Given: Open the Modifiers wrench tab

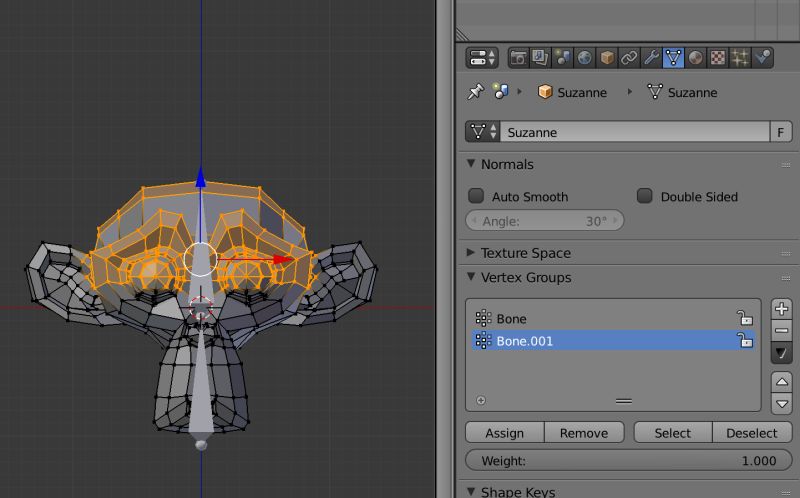Looking at the screenshot, I should click(x=651, y=58).
